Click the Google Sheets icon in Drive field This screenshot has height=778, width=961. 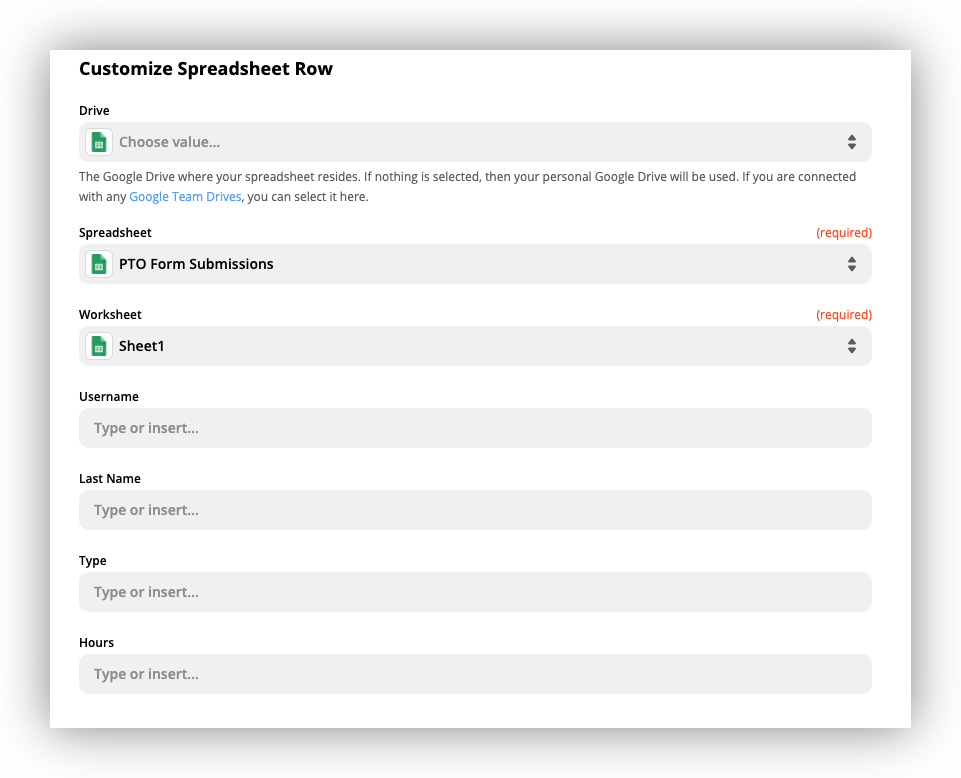(x=99, y=142)
